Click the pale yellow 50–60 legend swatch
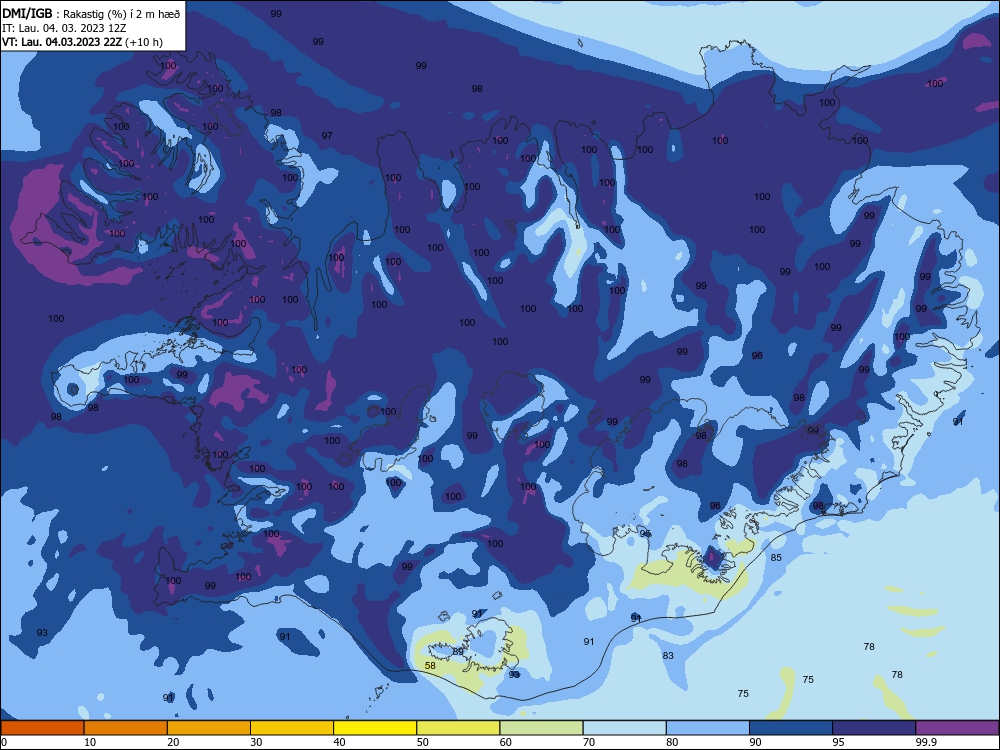 coord(459,728)
